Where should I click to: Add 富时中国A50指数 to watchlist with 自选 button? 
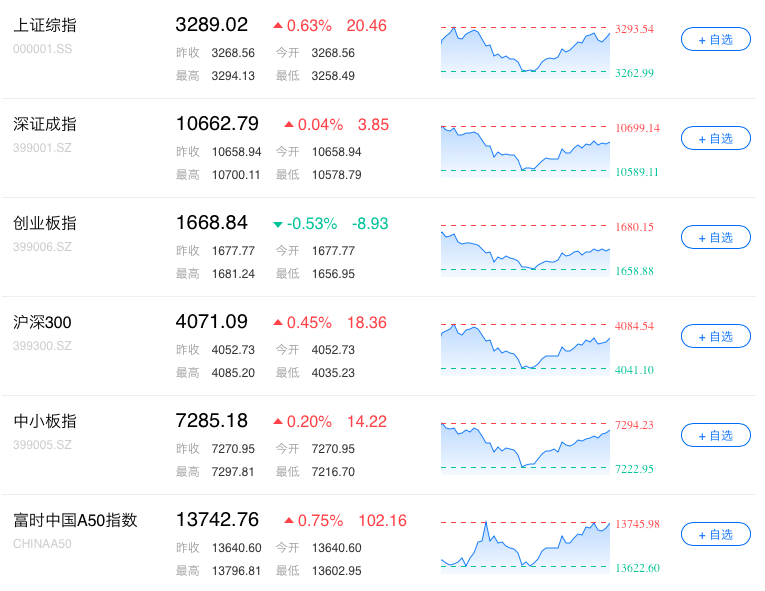(x=715, y=535)
